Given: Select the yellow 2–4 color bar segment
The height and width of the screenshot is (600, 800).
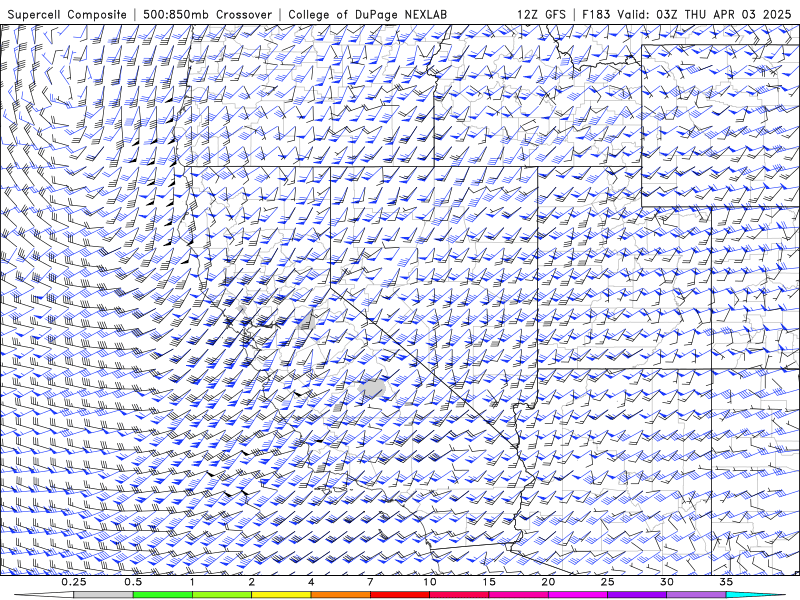Looking at the screenshot, I should [x=281, y=595].
